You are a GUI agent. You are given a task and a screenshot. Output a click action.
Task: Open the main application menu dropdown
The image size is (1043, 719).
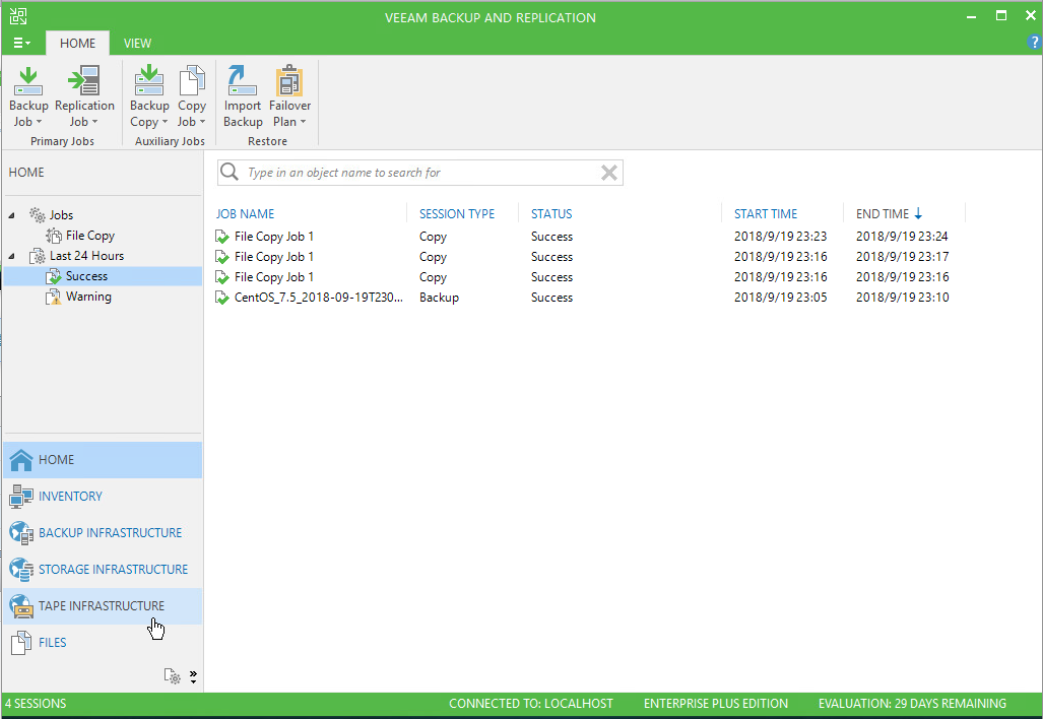pos(22,43)
